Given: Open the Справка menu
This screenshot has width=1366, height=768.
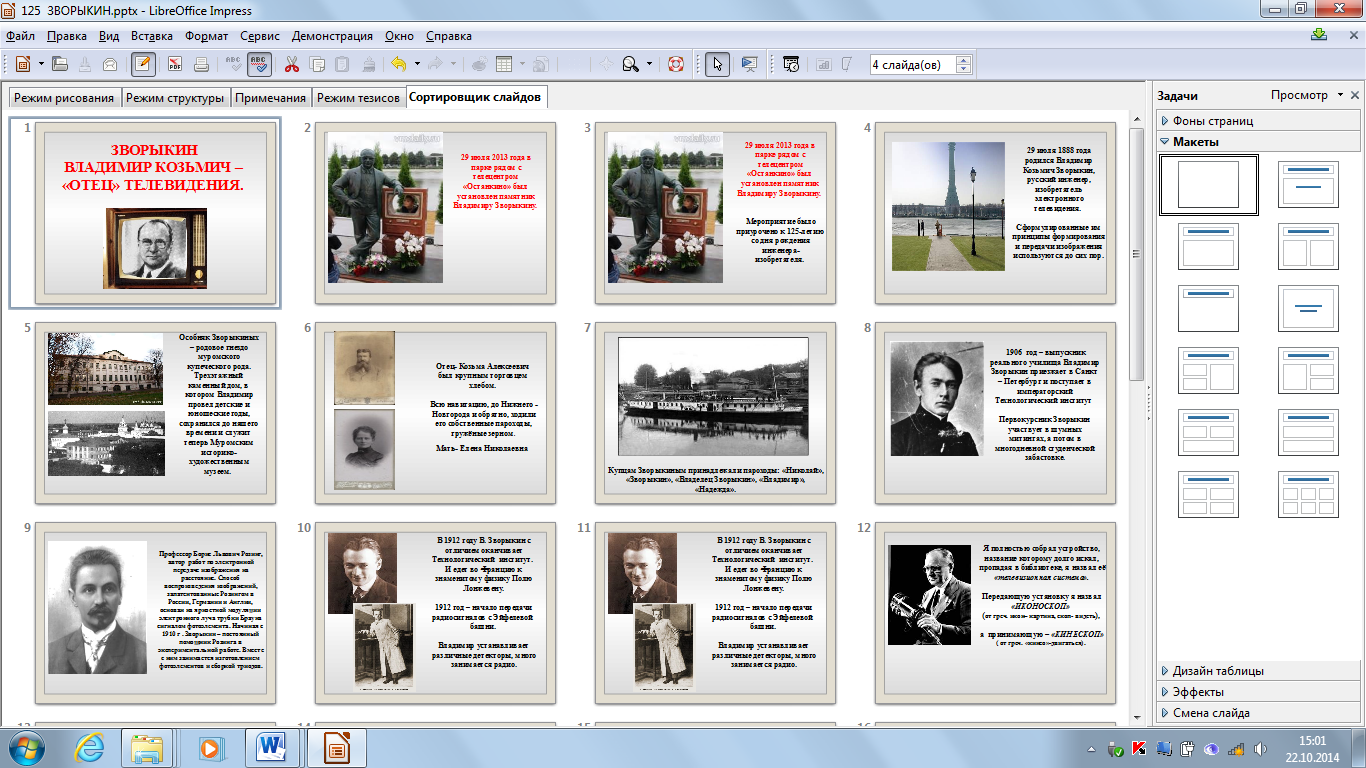Looking at the screenshot, I should pyautogui.click(x=449, y=36).
